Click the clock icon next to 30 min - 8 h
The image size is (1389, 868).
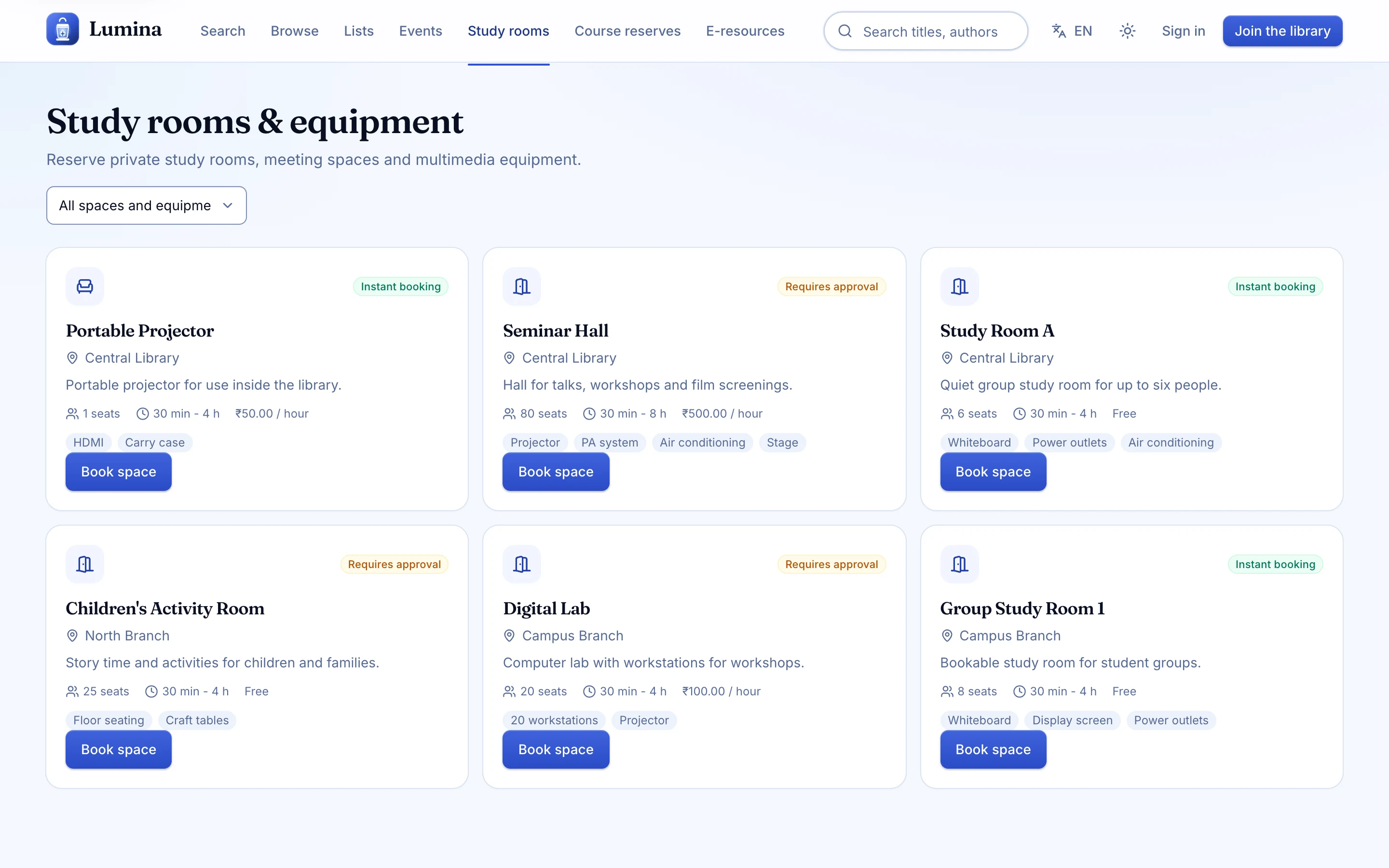[x=589, y=414]
